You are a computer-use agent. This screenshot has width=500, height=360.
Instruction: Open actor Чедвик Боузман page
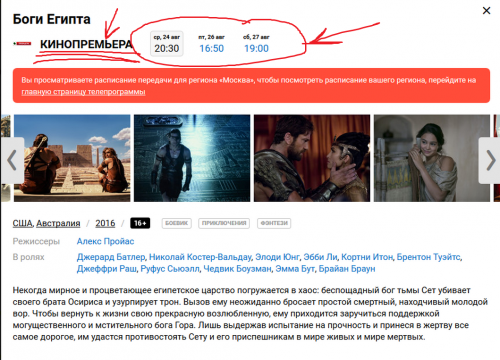click(x=237, y=269)
